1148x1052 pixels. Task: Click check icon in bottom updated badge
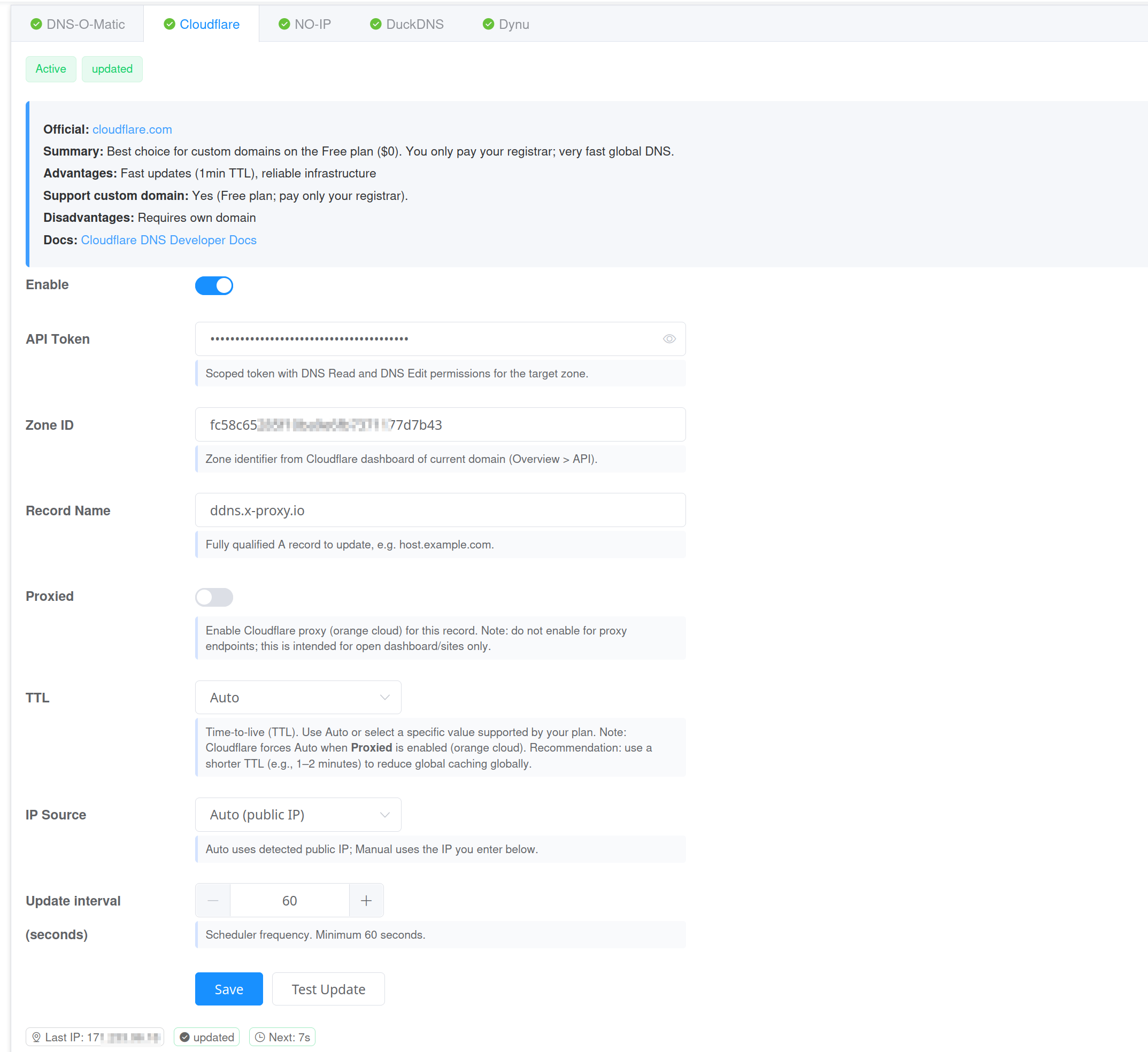point(184,1036)
